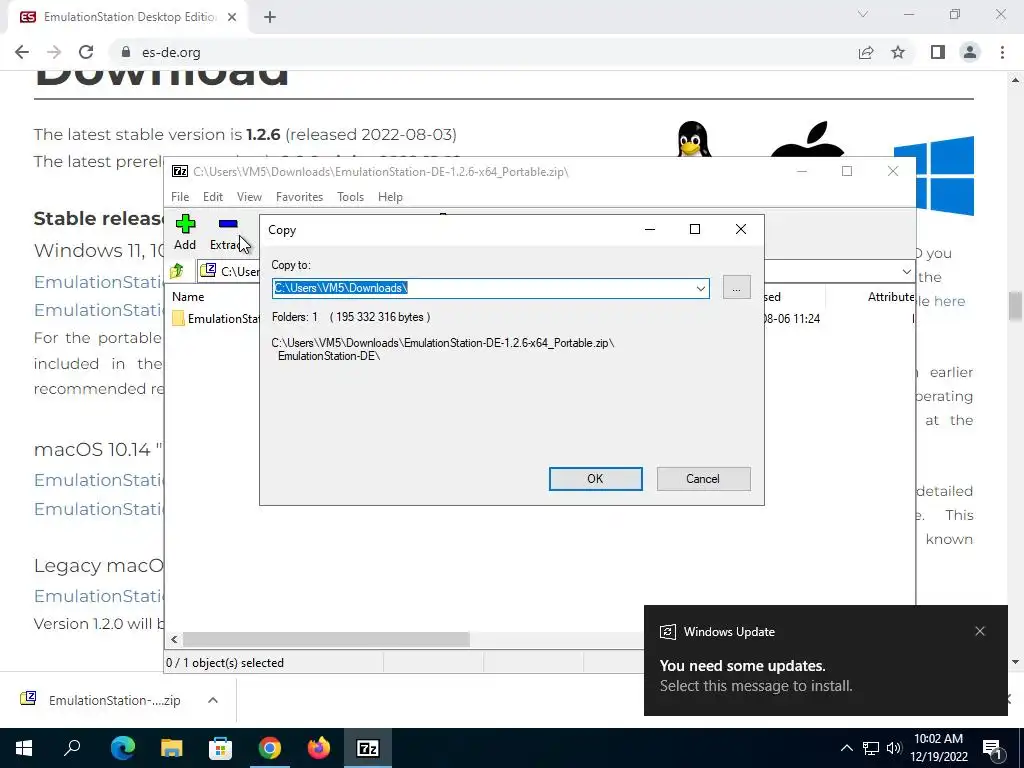
Task: Open volume control tray icon
Action: [x=894, y=748]
